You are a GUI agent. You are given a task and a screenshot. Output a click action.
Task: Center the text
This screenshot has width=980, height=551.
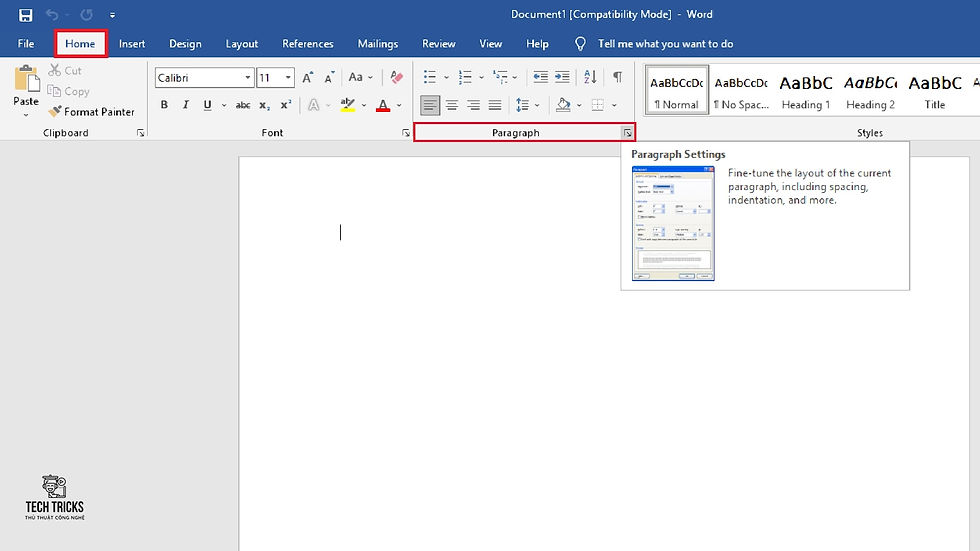(x=451, y=105)
